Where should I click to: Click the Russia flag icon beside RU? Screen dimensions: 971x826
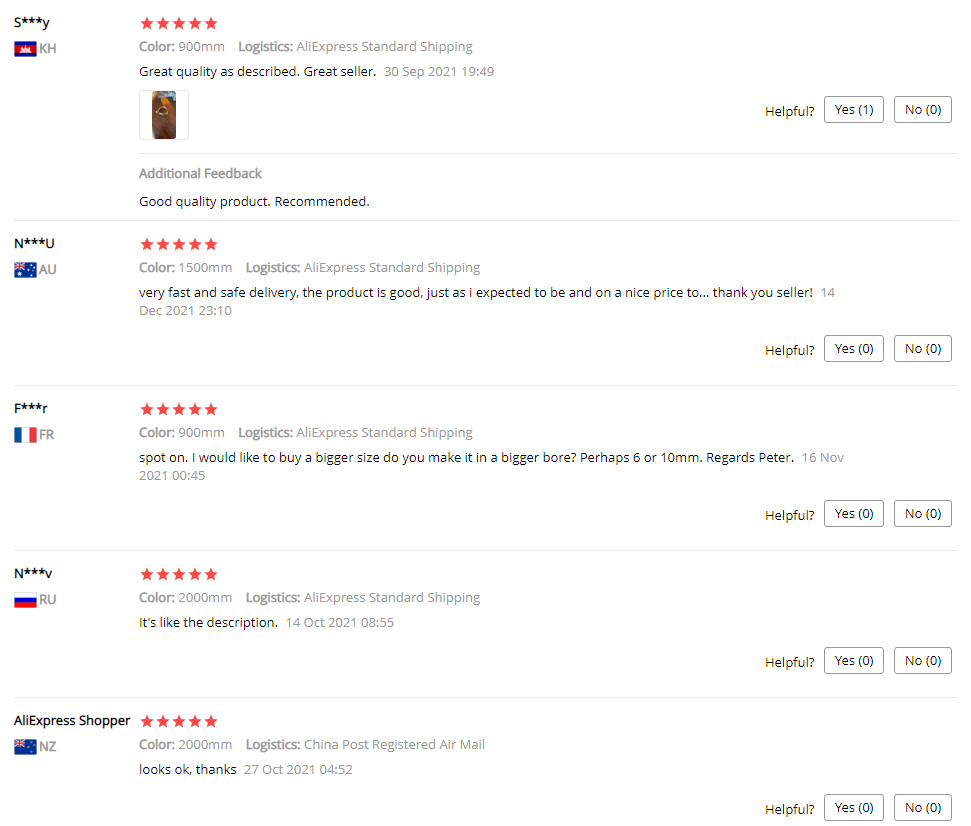[25, 600]
